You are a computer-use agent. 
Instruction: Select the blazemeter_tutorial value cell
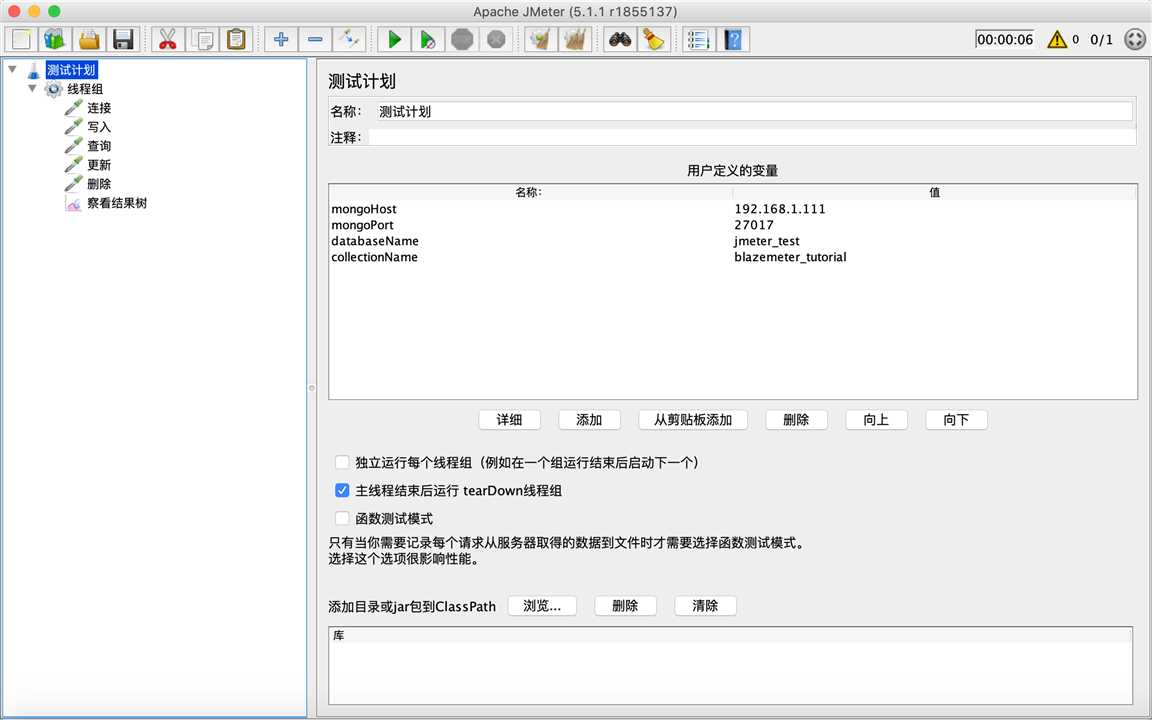point(935,257)
